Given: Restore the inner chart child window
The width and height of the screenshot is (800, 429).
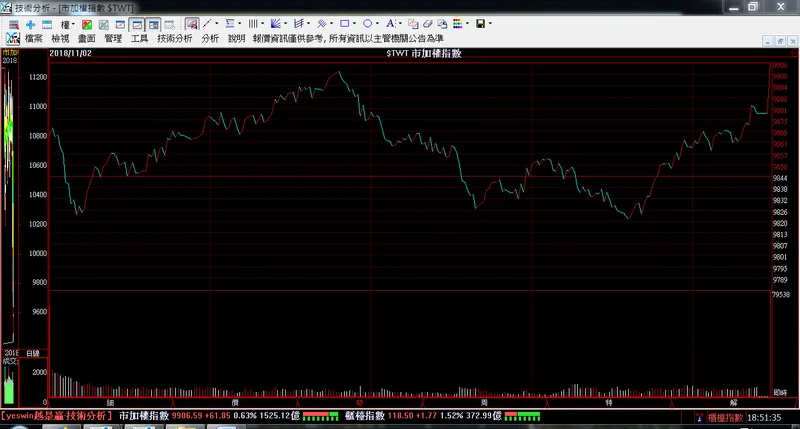Looking at the screenshot, I should coord(780,41).
